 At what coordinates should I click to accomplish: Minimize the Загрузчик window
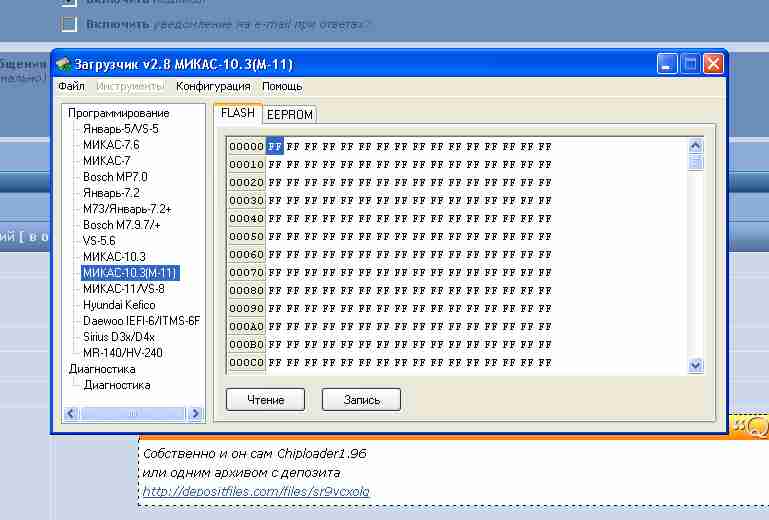[667, 64]
